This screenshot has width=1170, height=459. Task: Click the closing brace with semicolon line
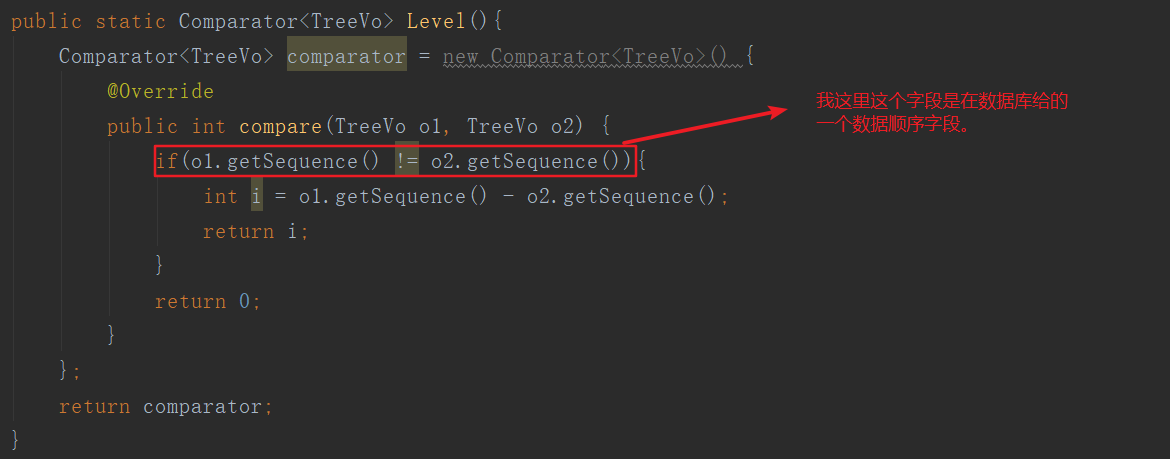[x=69, y=371]
